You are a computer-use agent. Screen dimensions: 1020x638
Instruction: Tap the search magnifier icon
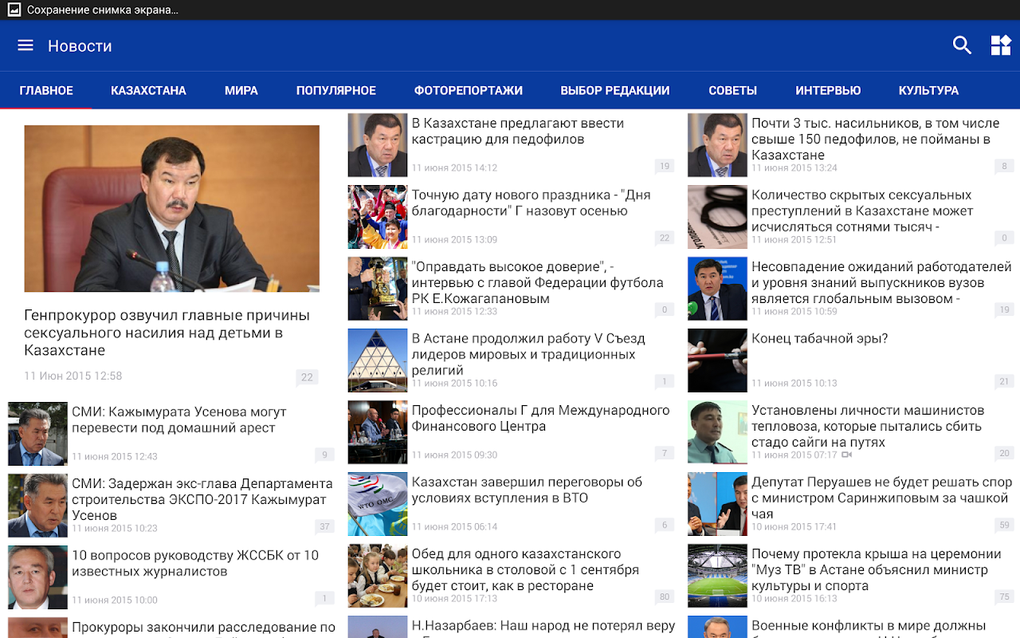tap(961, 46)
